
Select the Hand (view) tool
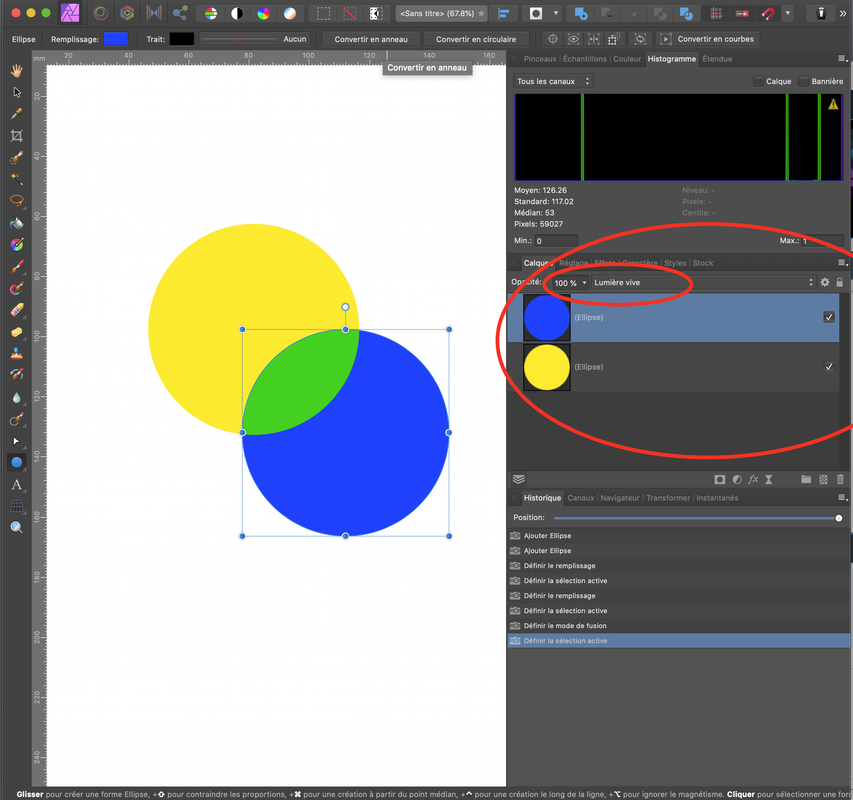coord(17,70)
